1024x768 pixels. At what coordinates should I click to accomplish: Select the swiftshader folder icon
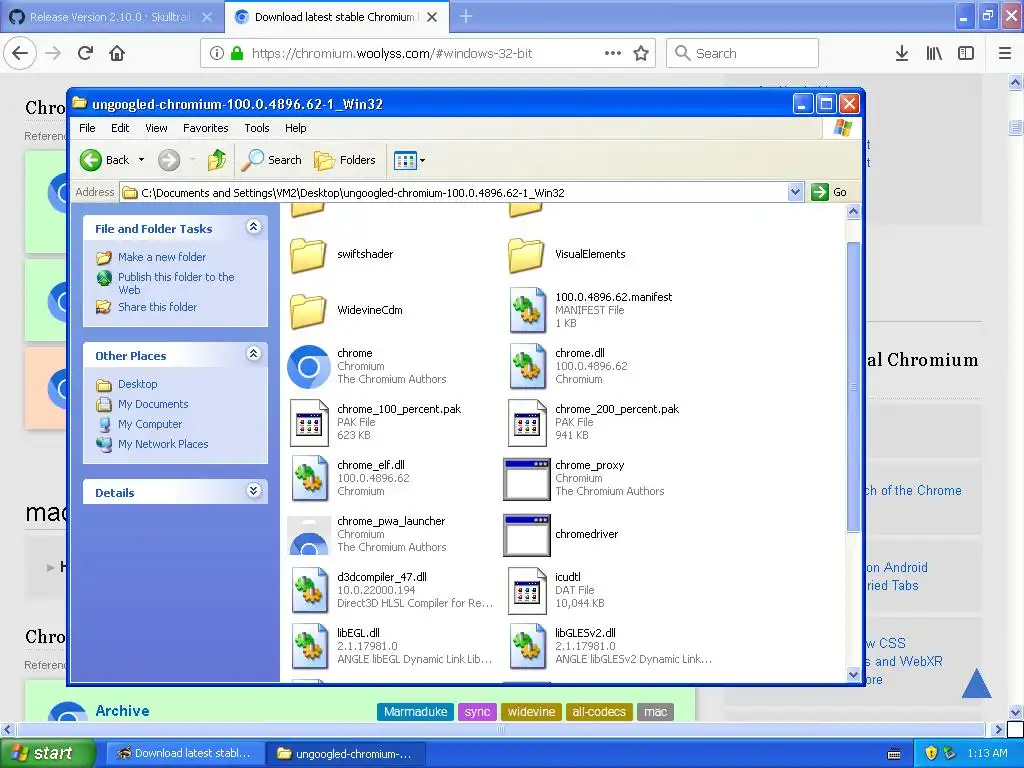pyautogui.click(x=308, y=255)
